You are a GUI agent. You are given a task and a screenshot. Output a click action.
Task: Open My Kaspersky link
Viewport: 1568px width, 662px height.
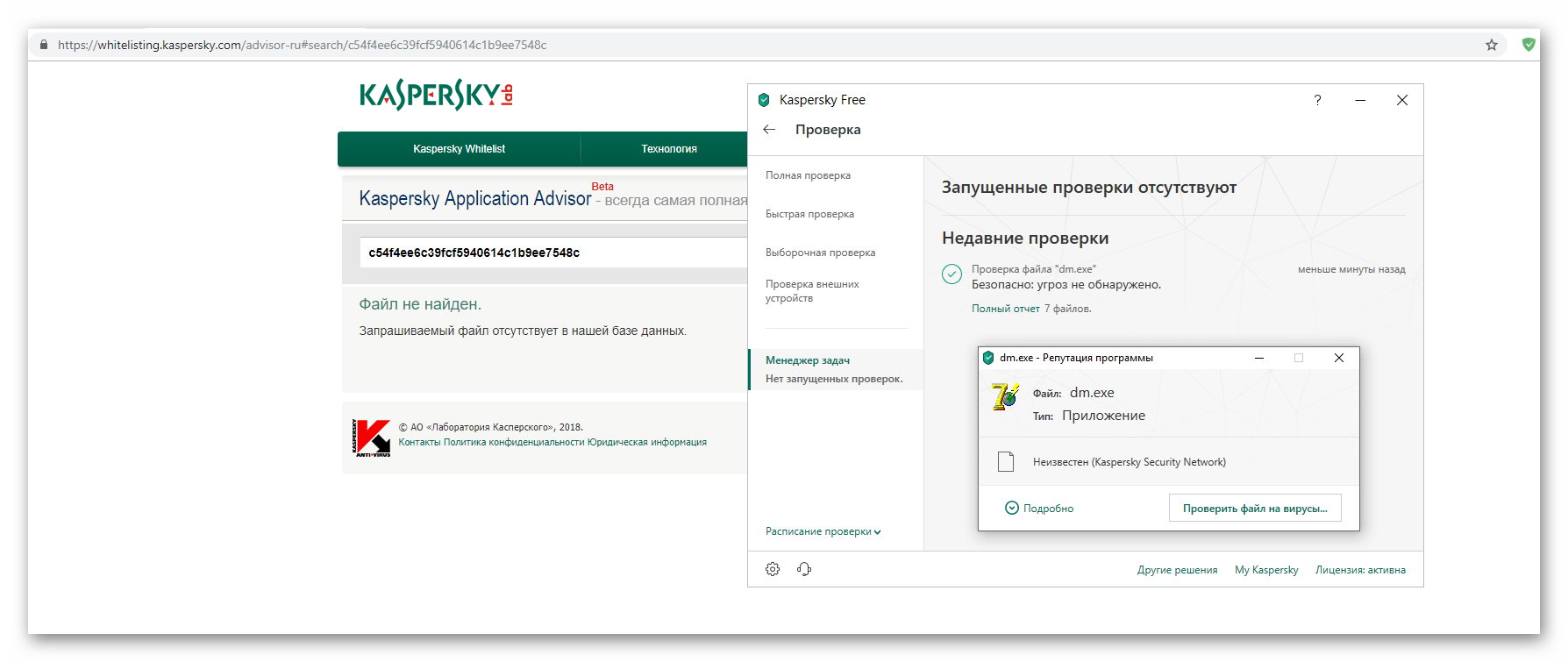pyautogui.click(x=1266, y=570)
